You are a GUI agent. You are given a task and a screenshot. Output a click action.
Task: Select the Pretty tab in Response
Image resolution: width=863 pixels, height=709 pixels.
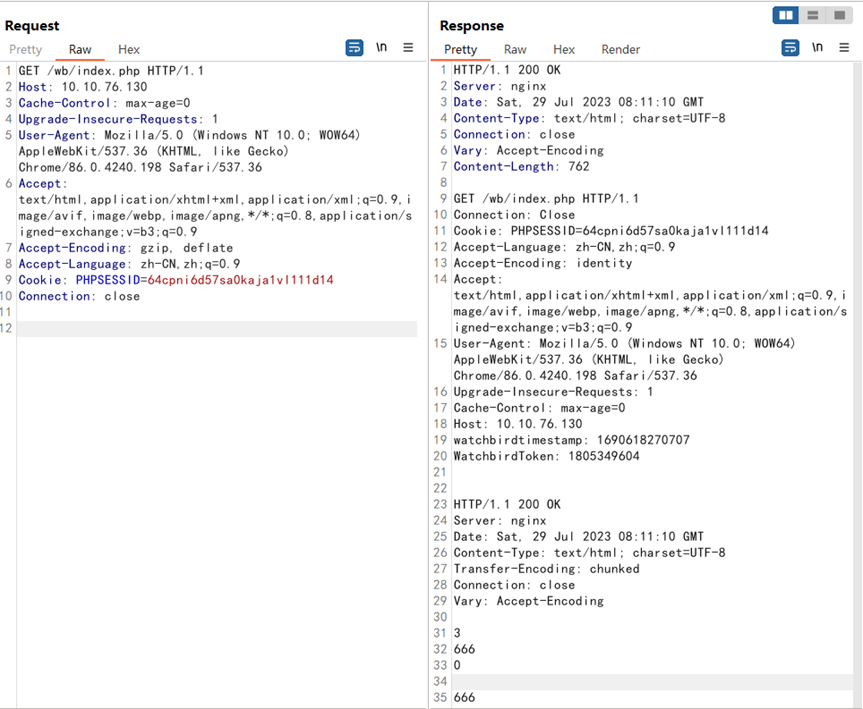click(x=461, y=49)
